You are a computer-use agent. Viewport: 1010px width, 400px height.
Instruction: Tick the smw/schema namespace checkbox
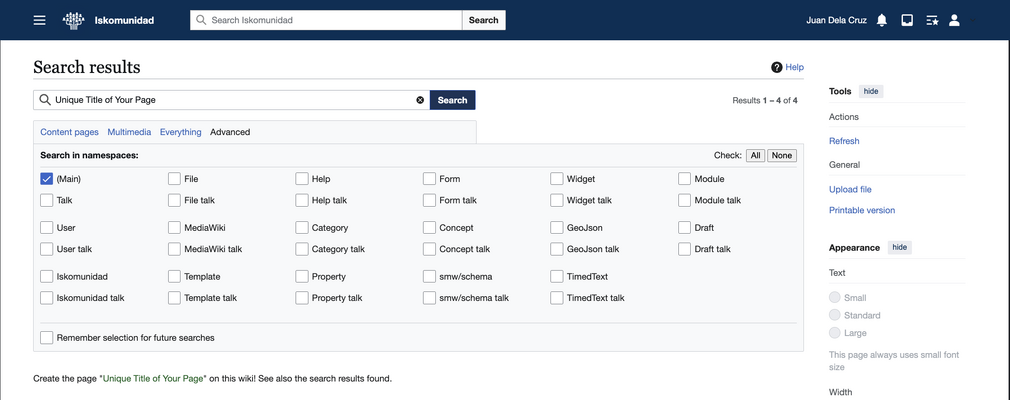[x=429, y=276]
